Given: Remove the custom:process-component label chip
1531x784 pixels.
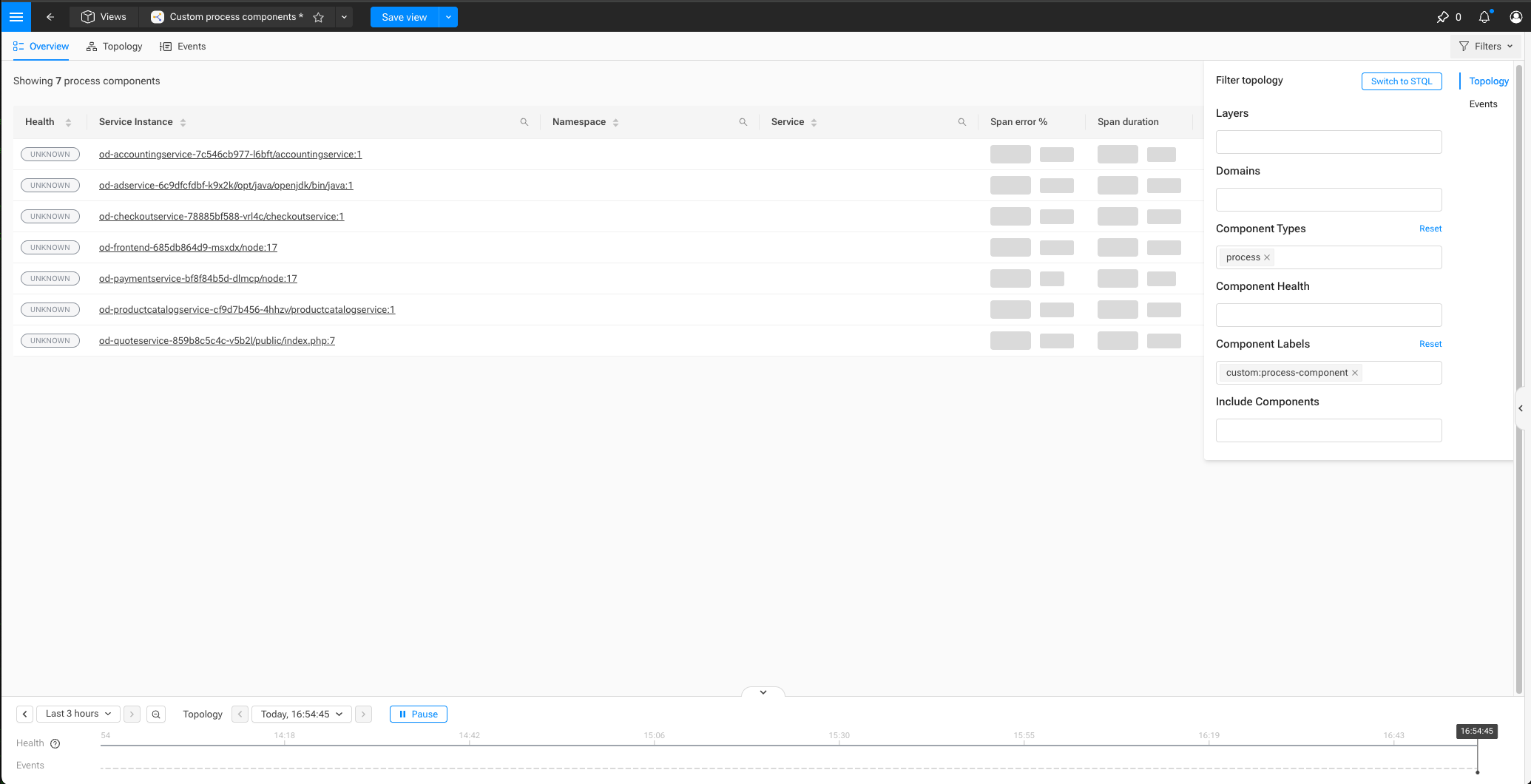Looking at the screenshot, I should (1354, 372).
